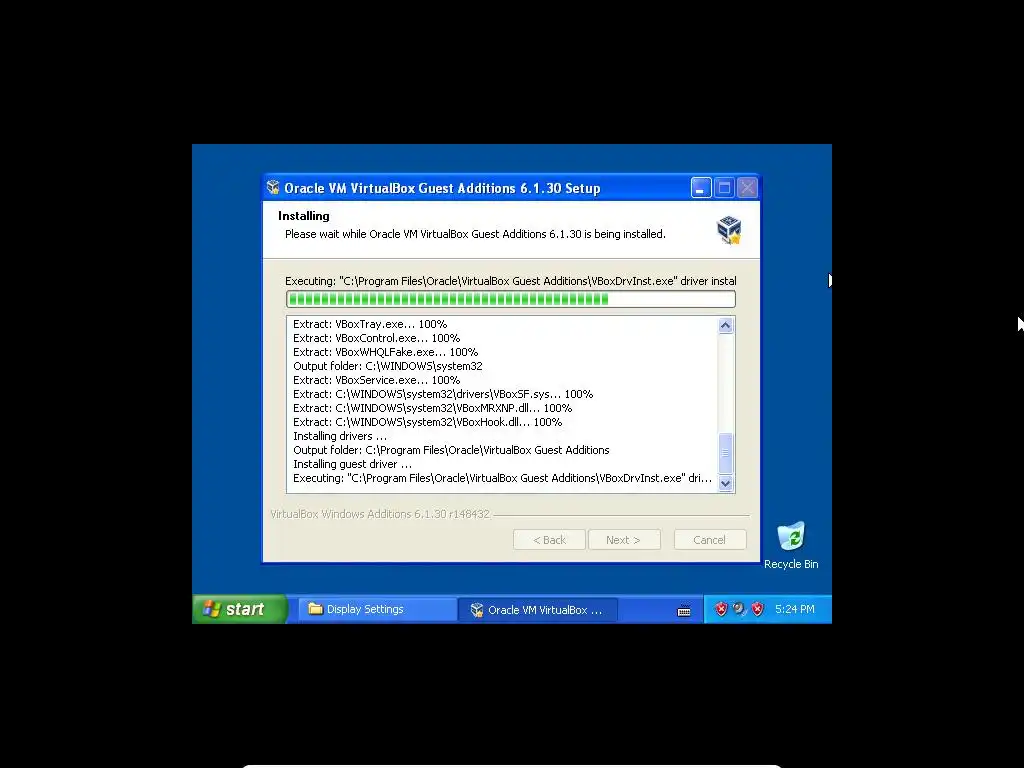Click the green installation progress bar
The image size is (1024, 768).
511,299
